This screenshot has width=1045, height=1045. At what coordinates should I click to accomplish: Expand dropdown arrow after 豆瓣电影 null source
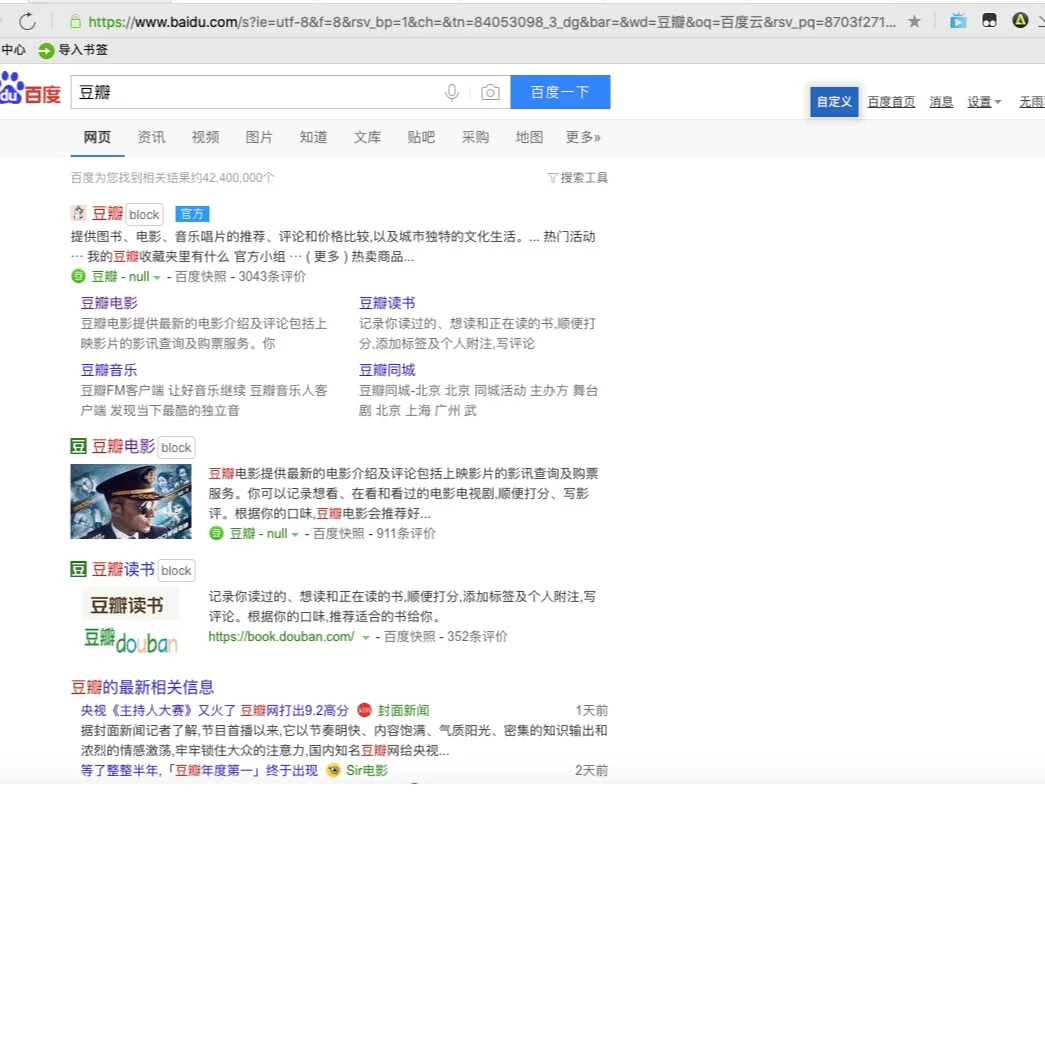(295, 534)
